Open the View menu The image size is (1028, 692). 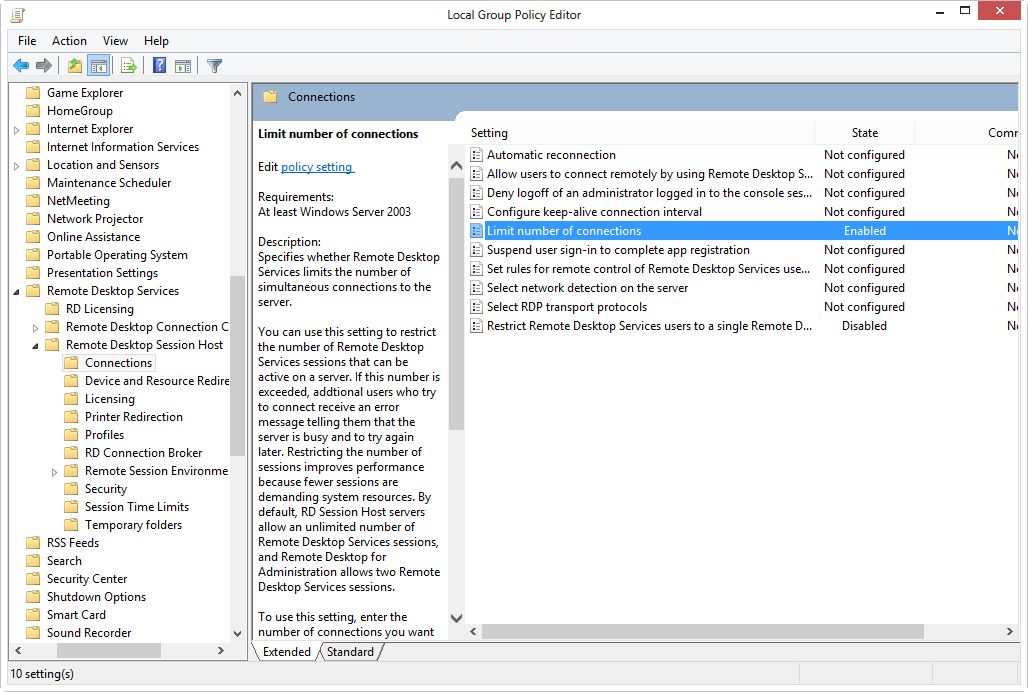coord(114,41)
